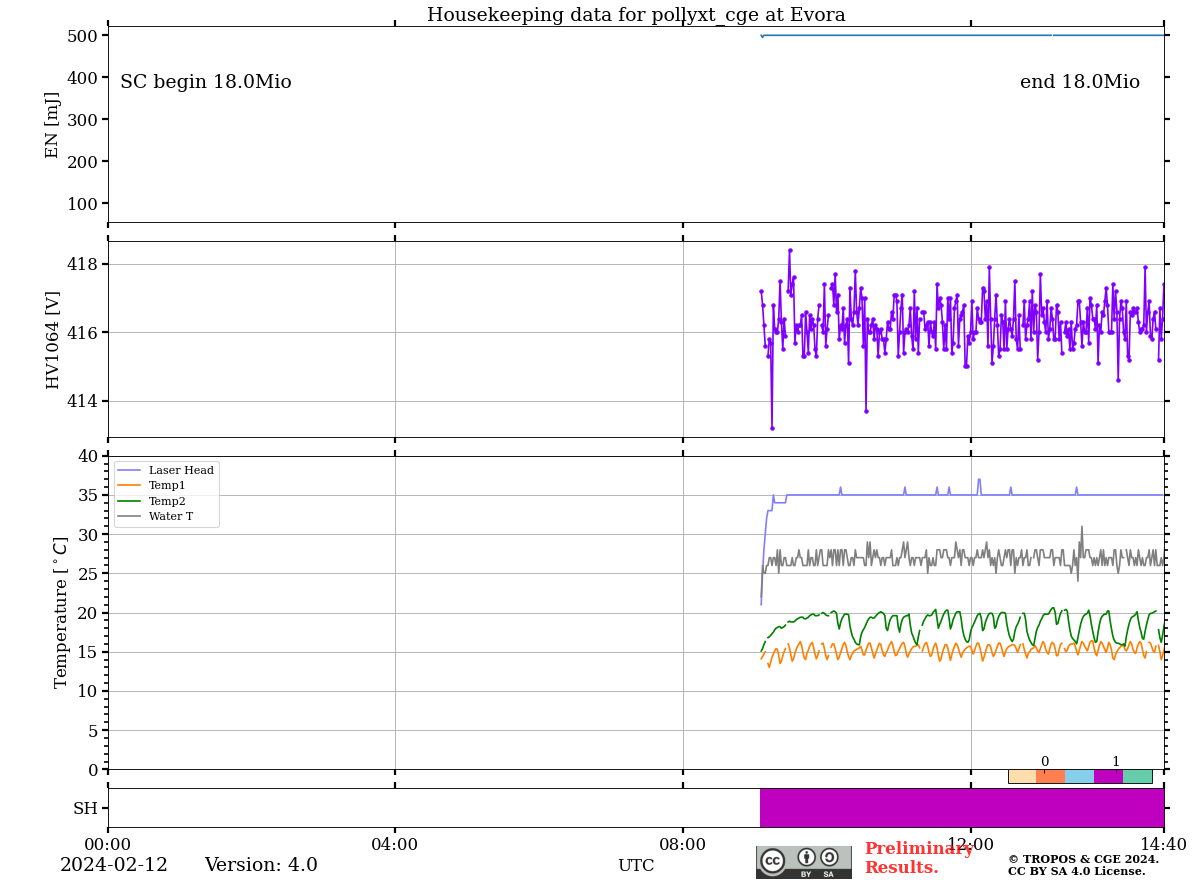Click the '00:00' time tick label
This screenshot has height=880, width=1200.
pos(108,845)
